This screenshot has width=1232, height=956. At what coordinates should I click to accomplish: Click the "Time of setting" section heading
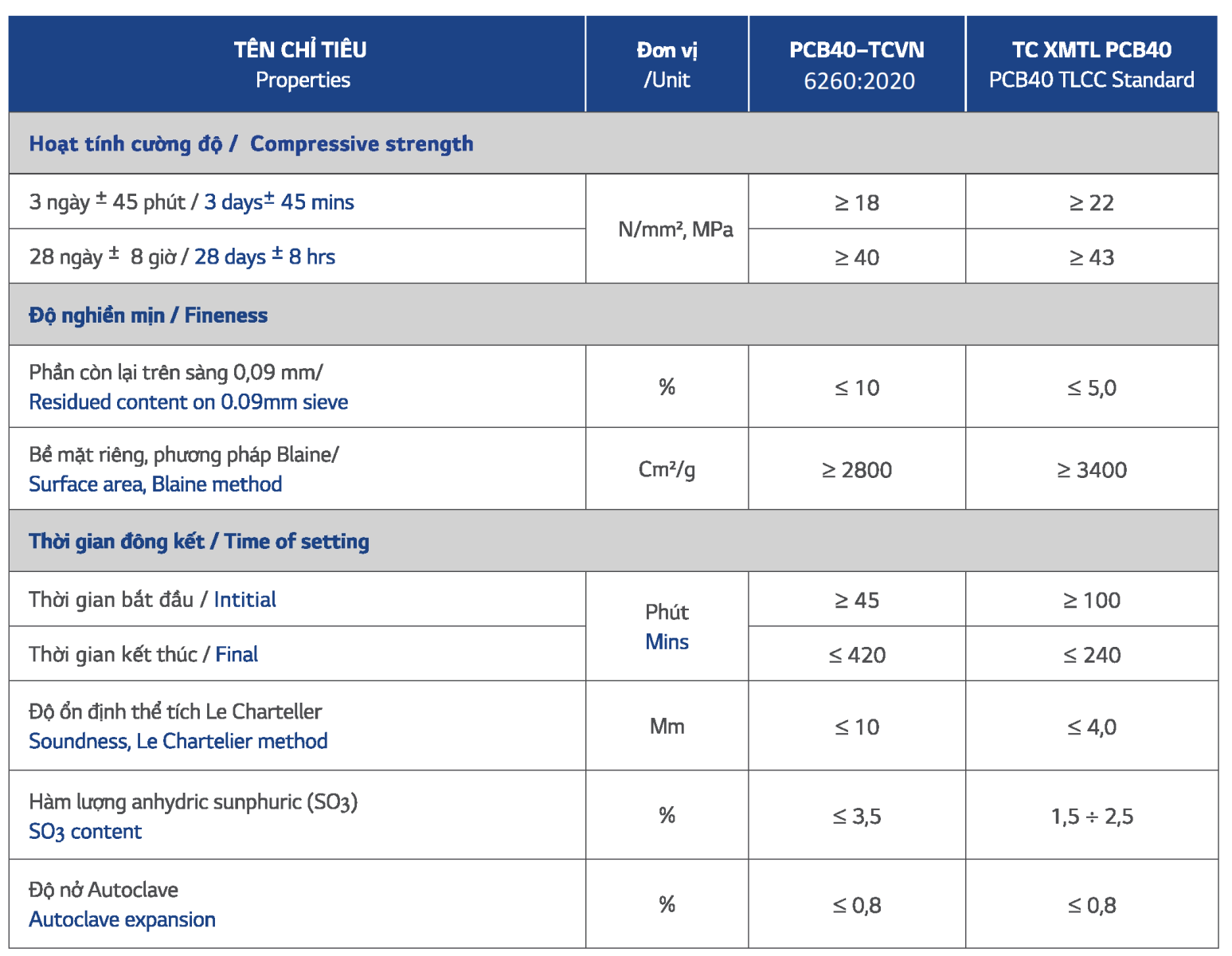(296, 542)
